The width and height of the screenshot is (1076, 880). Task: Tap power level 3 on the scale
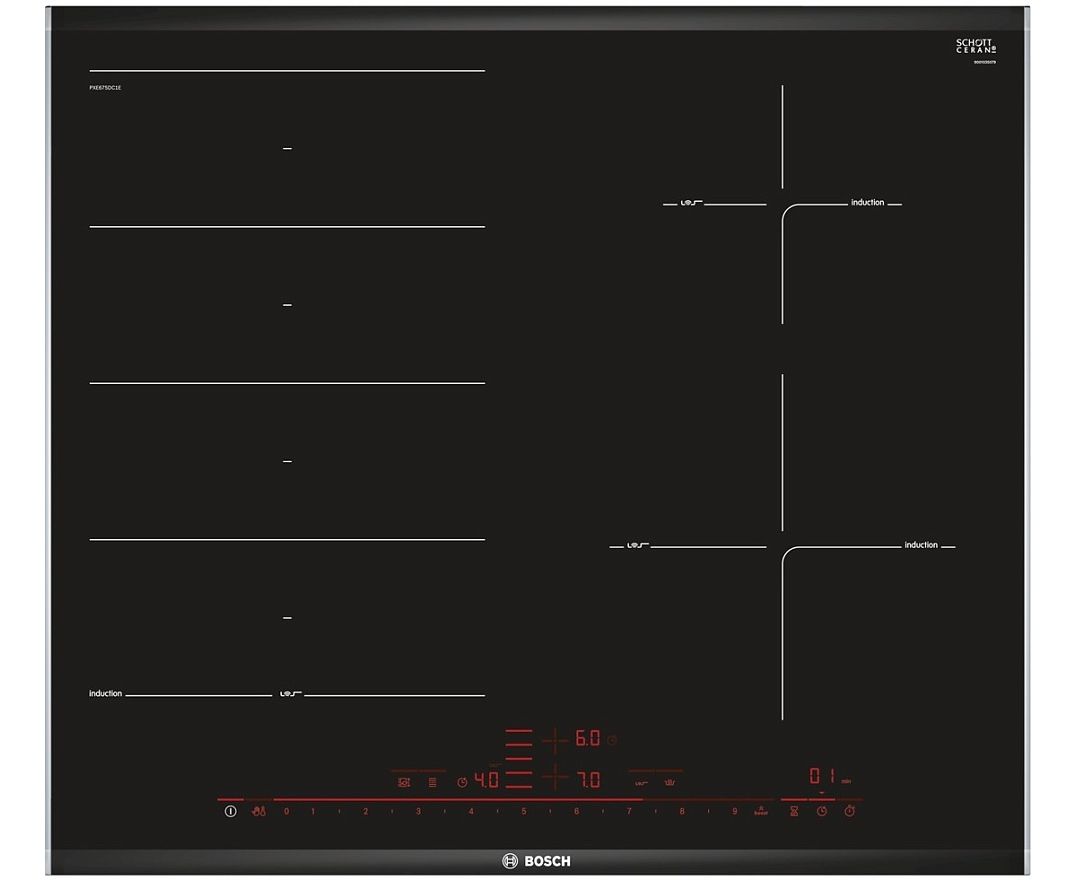tap(418, 811)
